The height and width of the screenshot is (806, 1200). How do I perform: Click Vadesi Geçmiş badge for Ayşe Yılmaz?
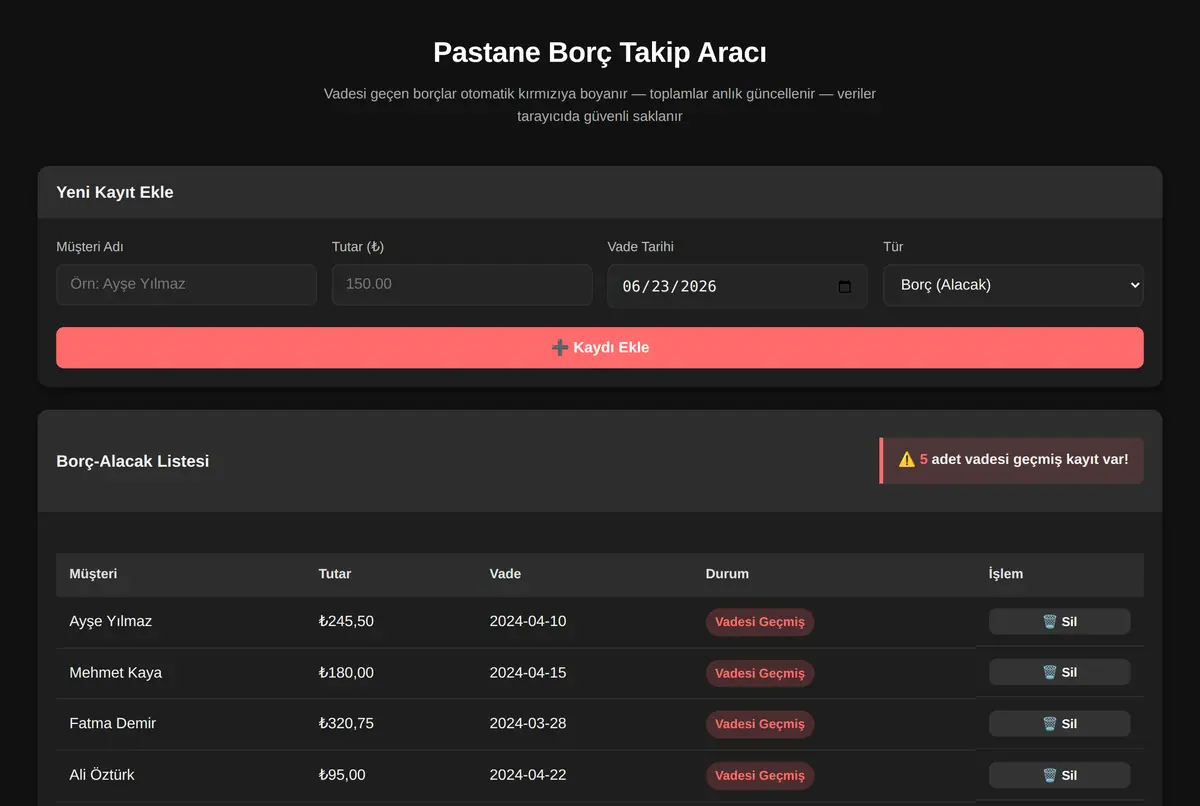(x=760, y=622)
